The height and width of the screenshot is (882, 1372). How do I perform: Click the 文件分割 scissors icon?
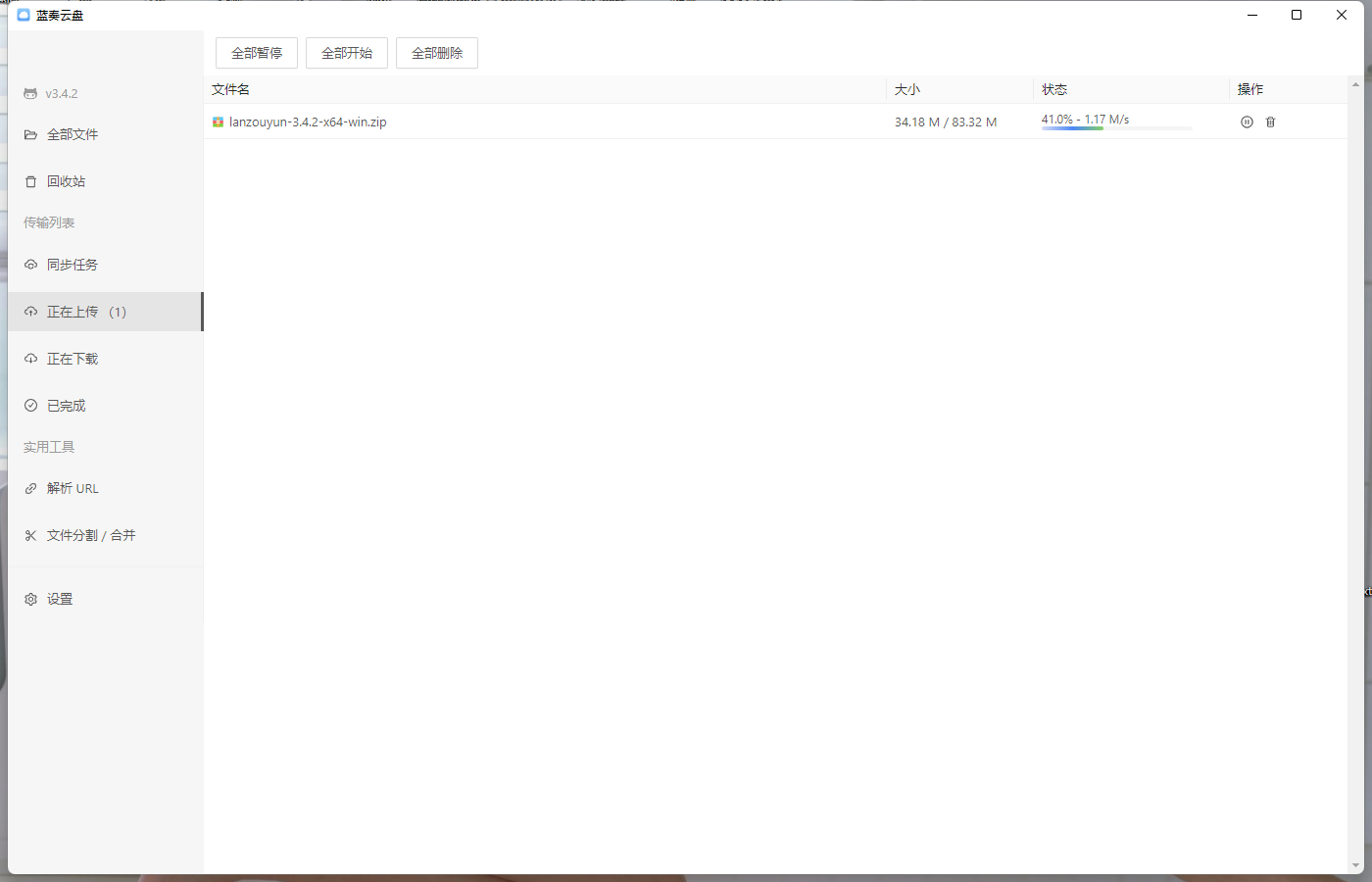[x=30, y=535]
